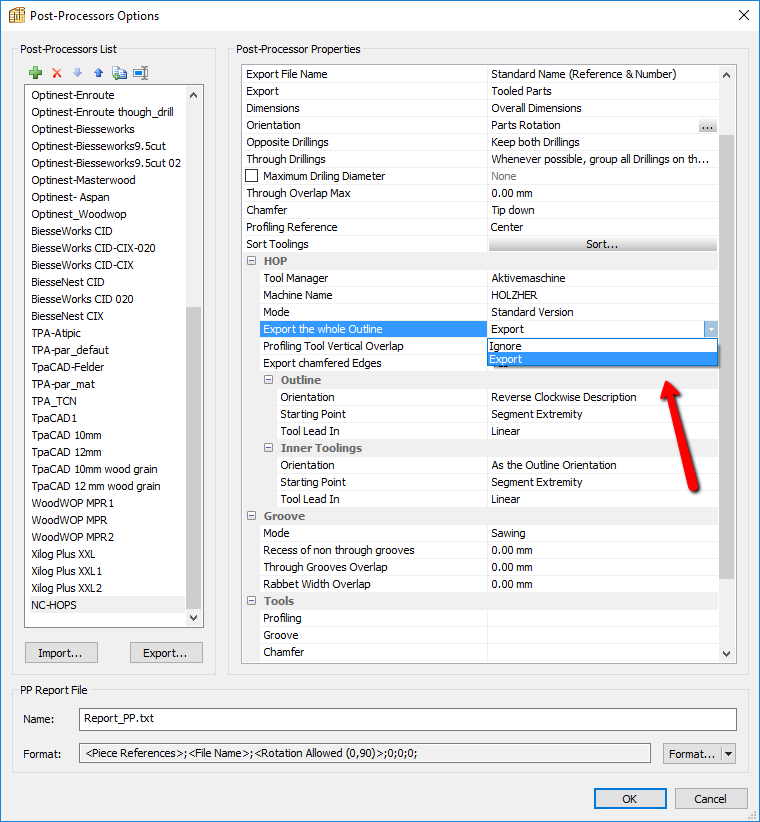
Task: Close the Post-Processors Options dialog
Action: 744,15
